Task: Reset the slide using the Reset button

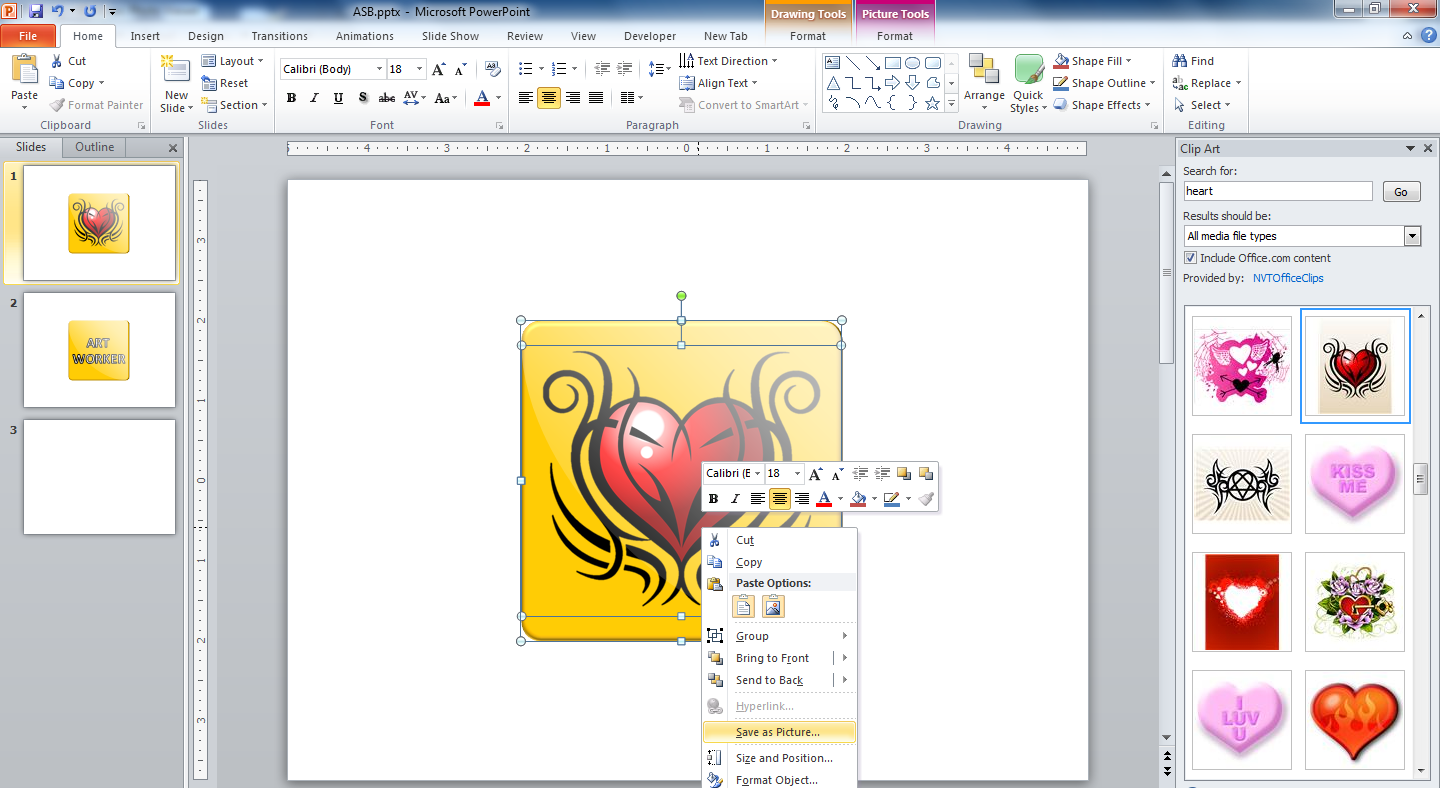Action: tap(225, 83)
